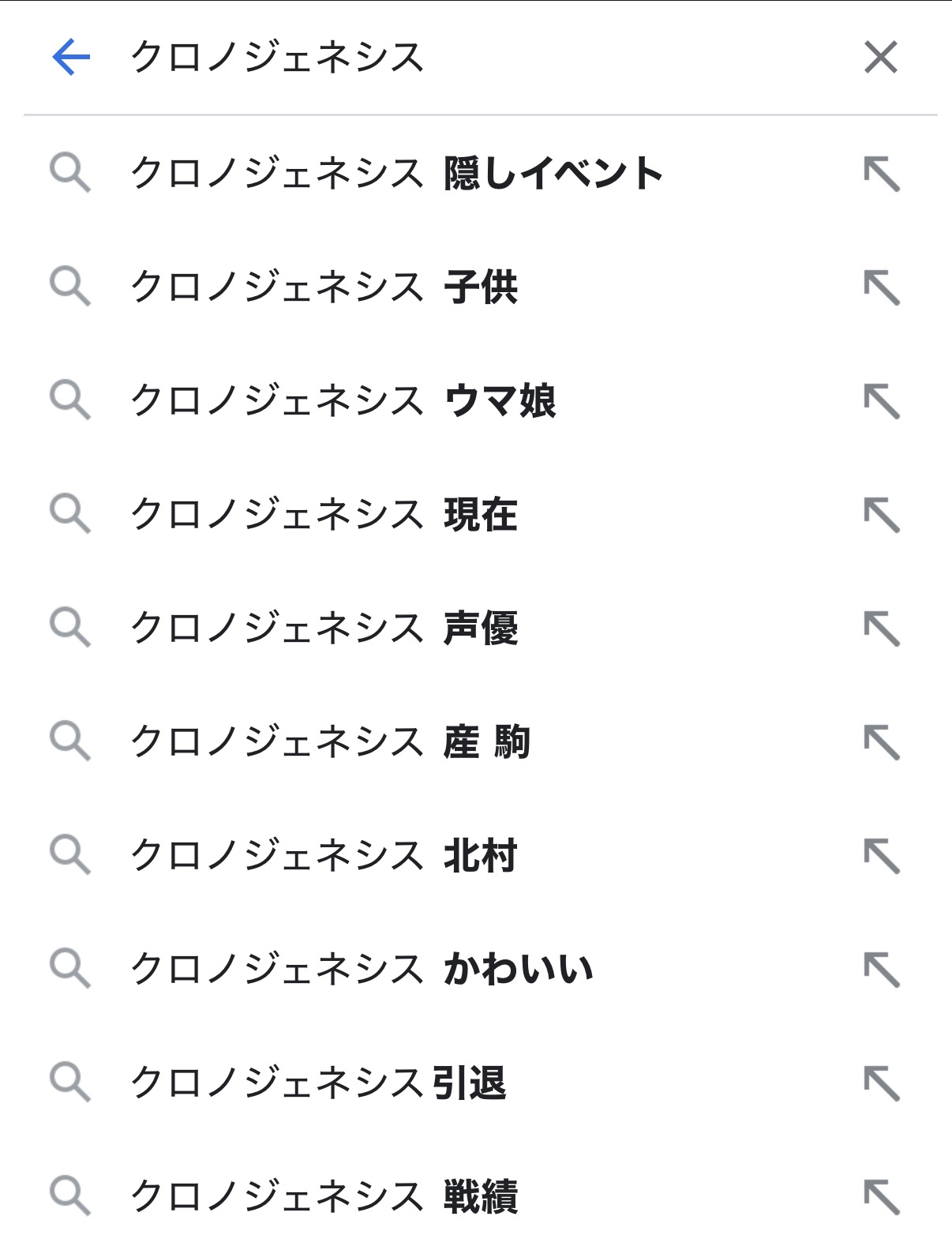Screen dimensions: 952x1246
Task: Open suggestion クロノジェネシス ウマ娘
Action: [343, 401]
